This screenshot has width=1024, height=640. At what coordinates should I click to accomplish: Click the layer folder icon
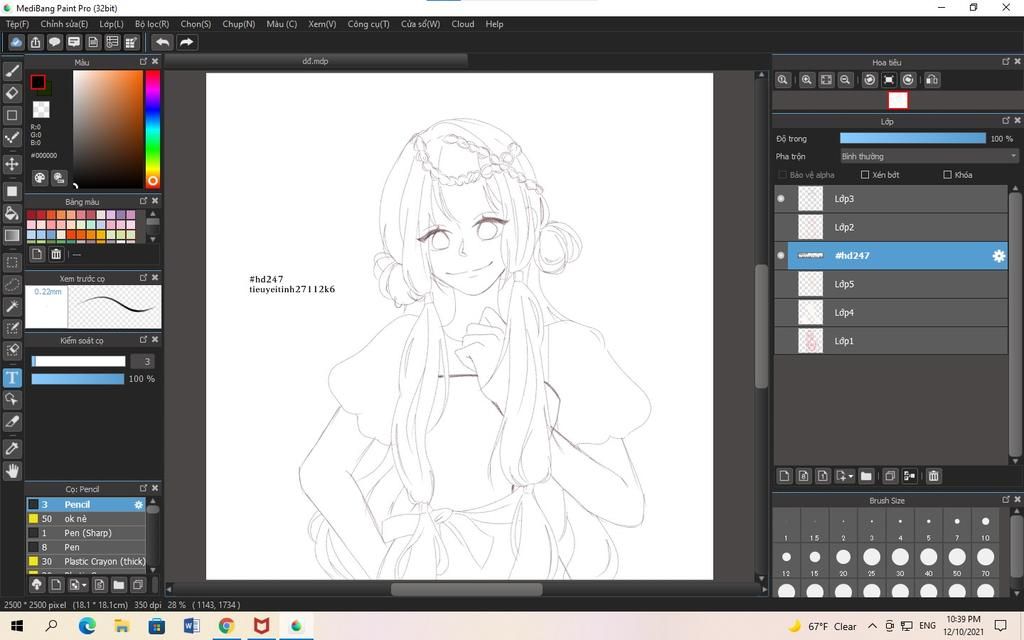pos(866,476)
